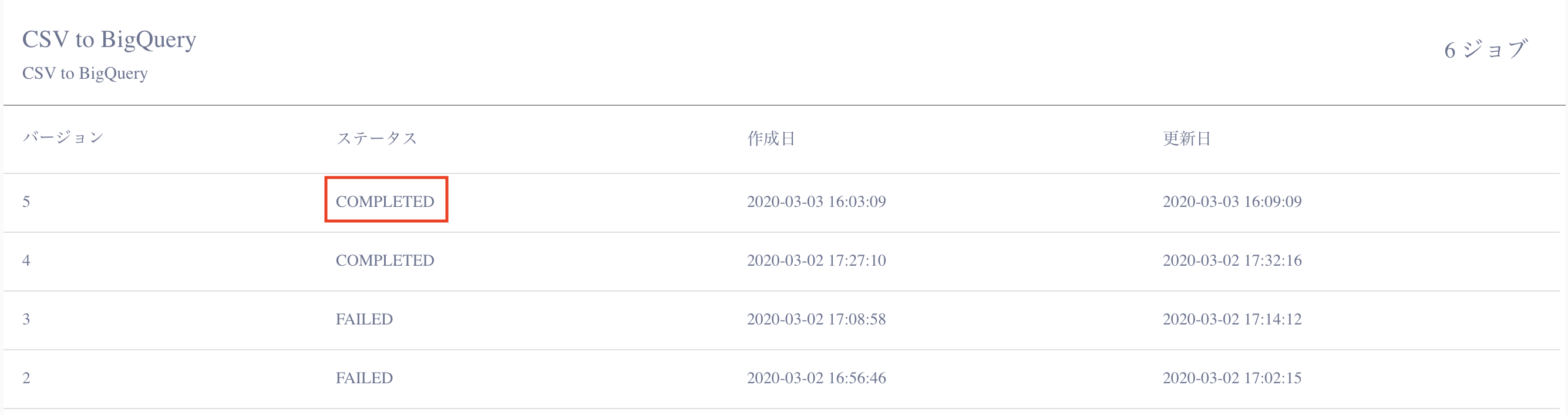Click creation date 2020-03-03 16:03:09

pyautogui.click(x=816, y=202)
